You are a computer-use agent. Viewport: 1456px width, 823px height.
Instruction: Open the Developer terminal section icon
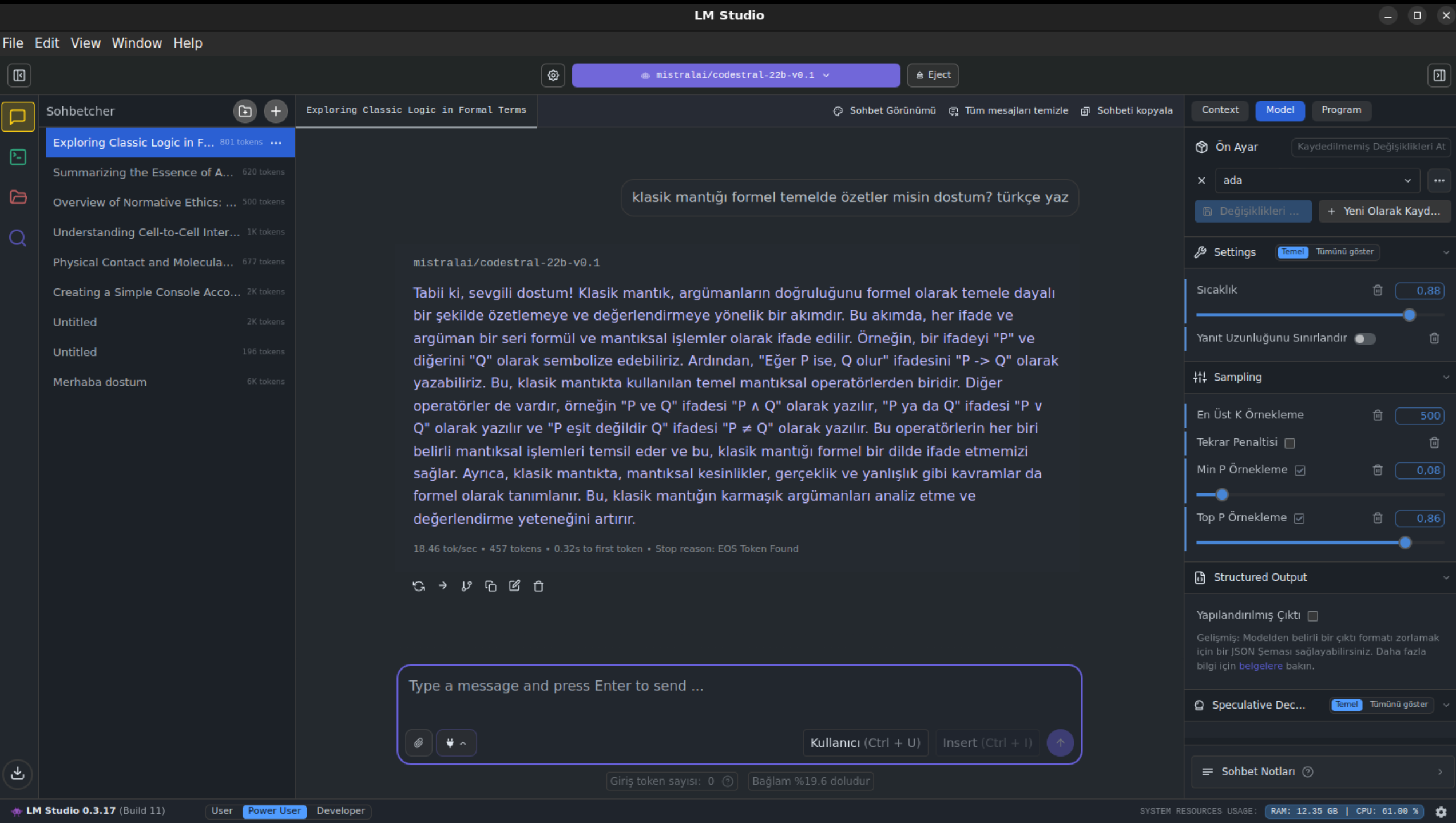pos(18,157)
